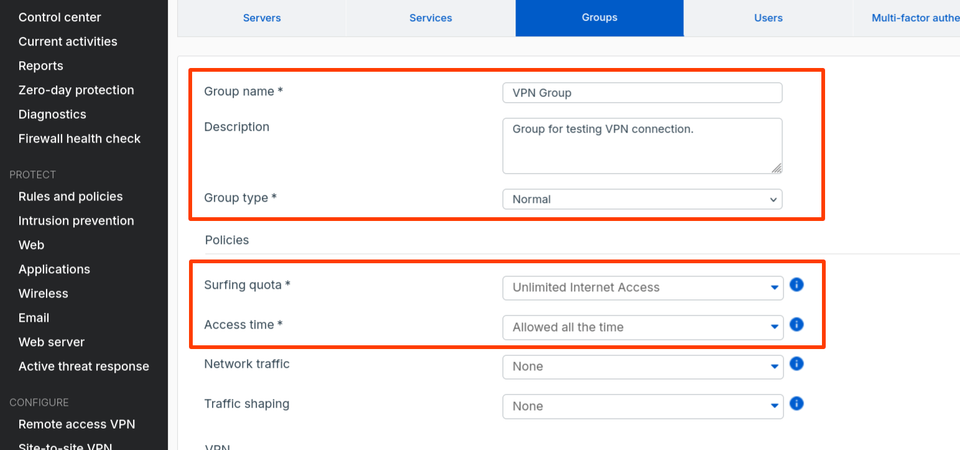Open the Group type dropdown
Screen dimensions: 960x450
coord(642,200)
